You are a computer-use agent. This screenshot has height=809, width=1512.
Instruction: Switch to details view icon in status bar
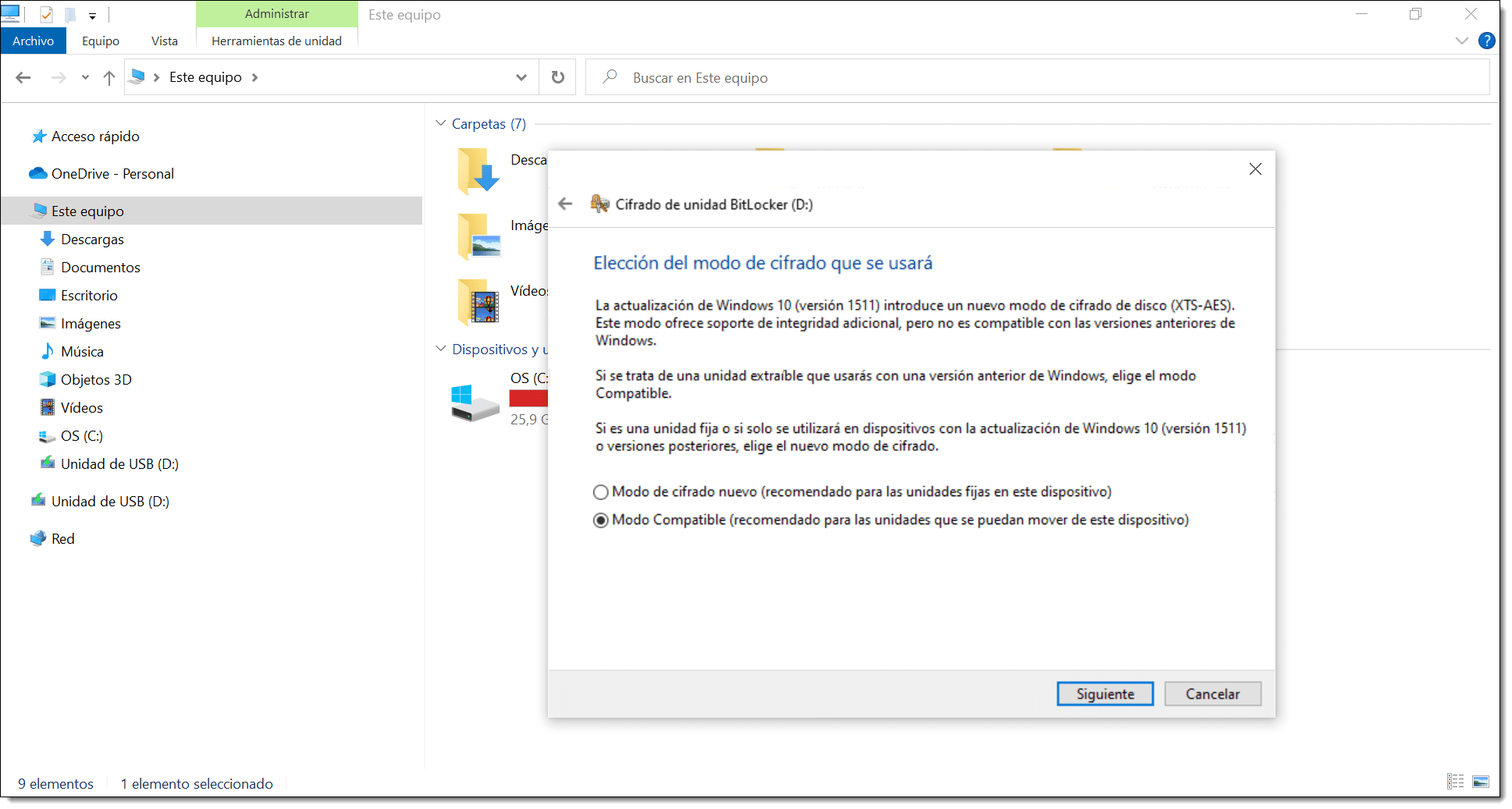(x=1456, y=781)
